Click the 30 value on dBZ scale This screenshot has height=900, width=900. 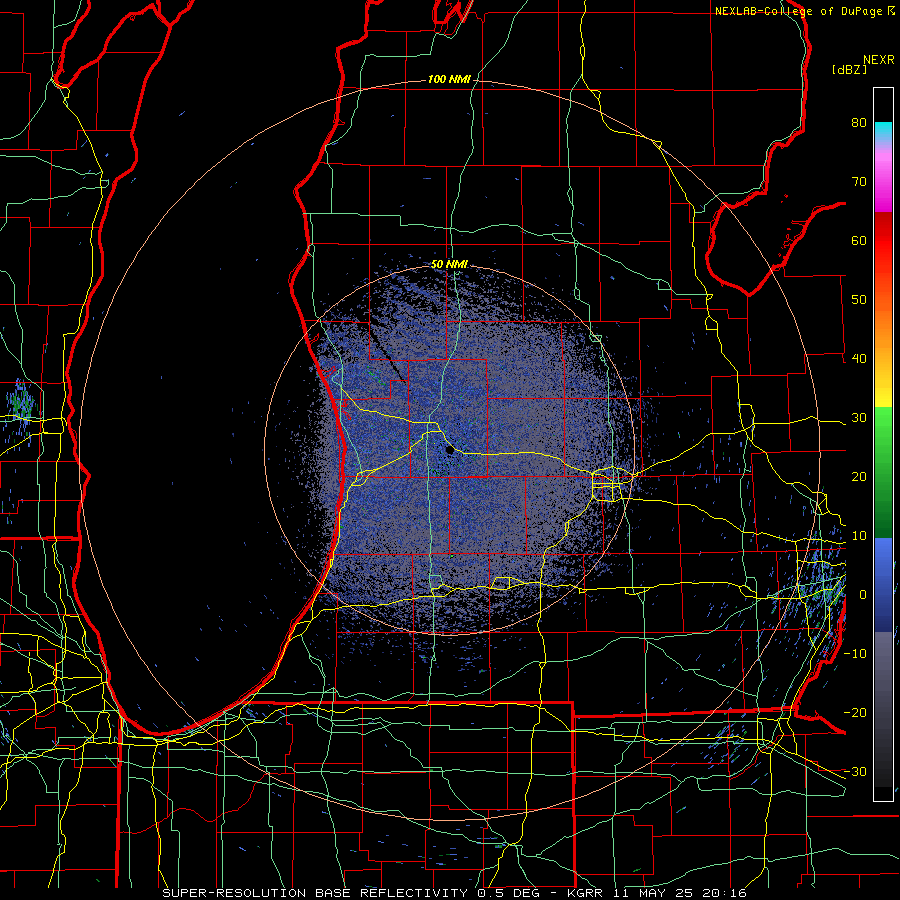pos(859,417)
